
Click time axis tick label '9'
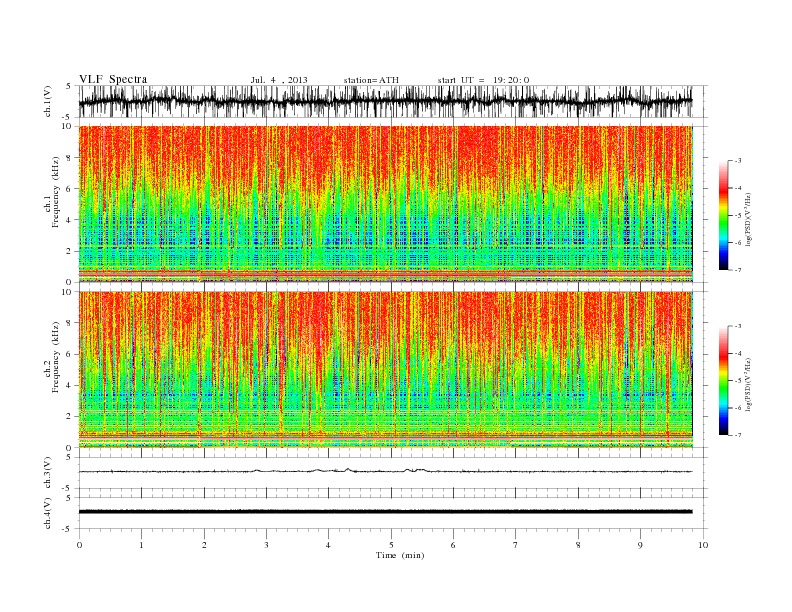click(640, 545)
